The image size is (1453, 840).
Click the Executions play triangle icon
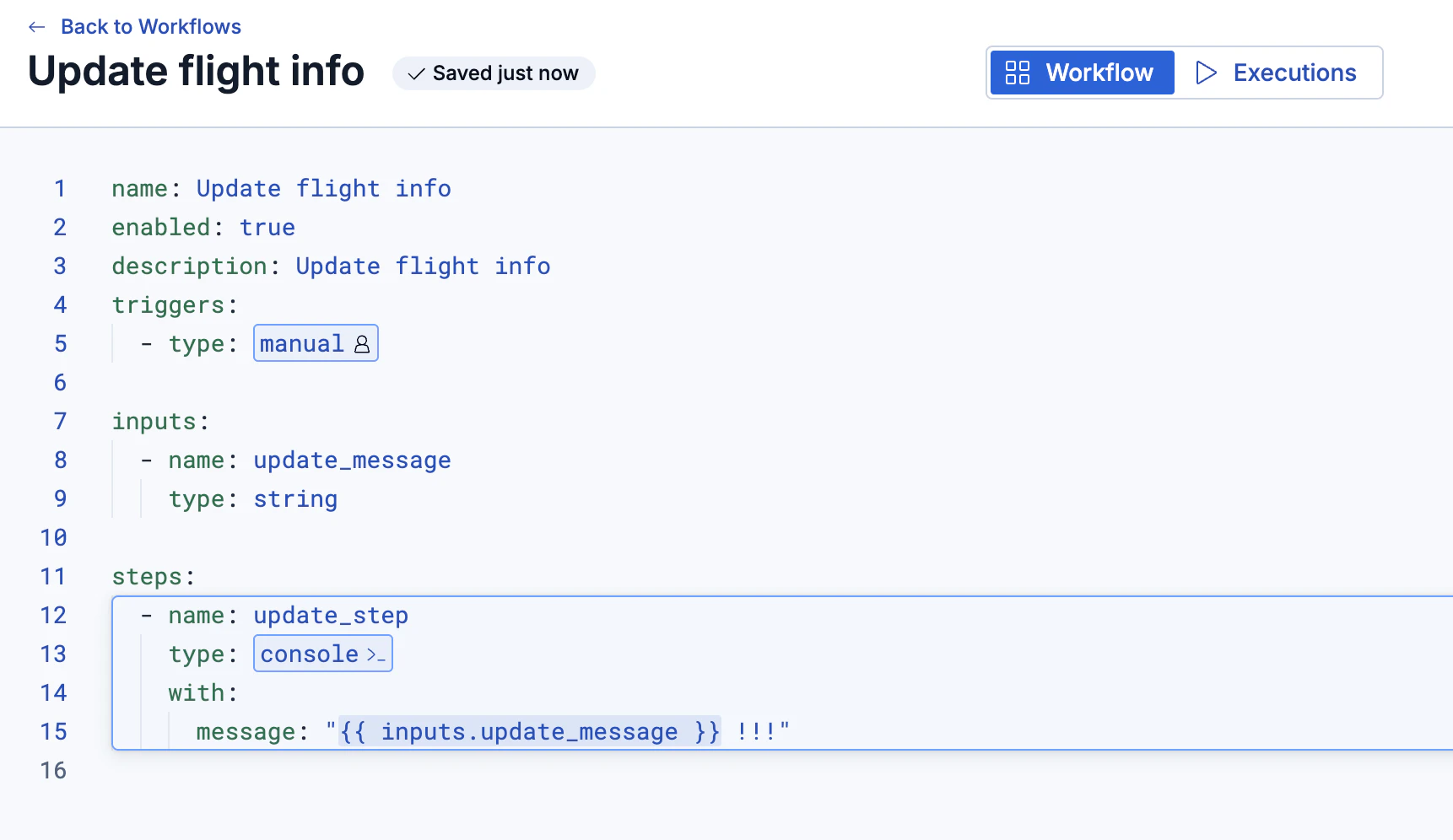(x=1206, y=73)
